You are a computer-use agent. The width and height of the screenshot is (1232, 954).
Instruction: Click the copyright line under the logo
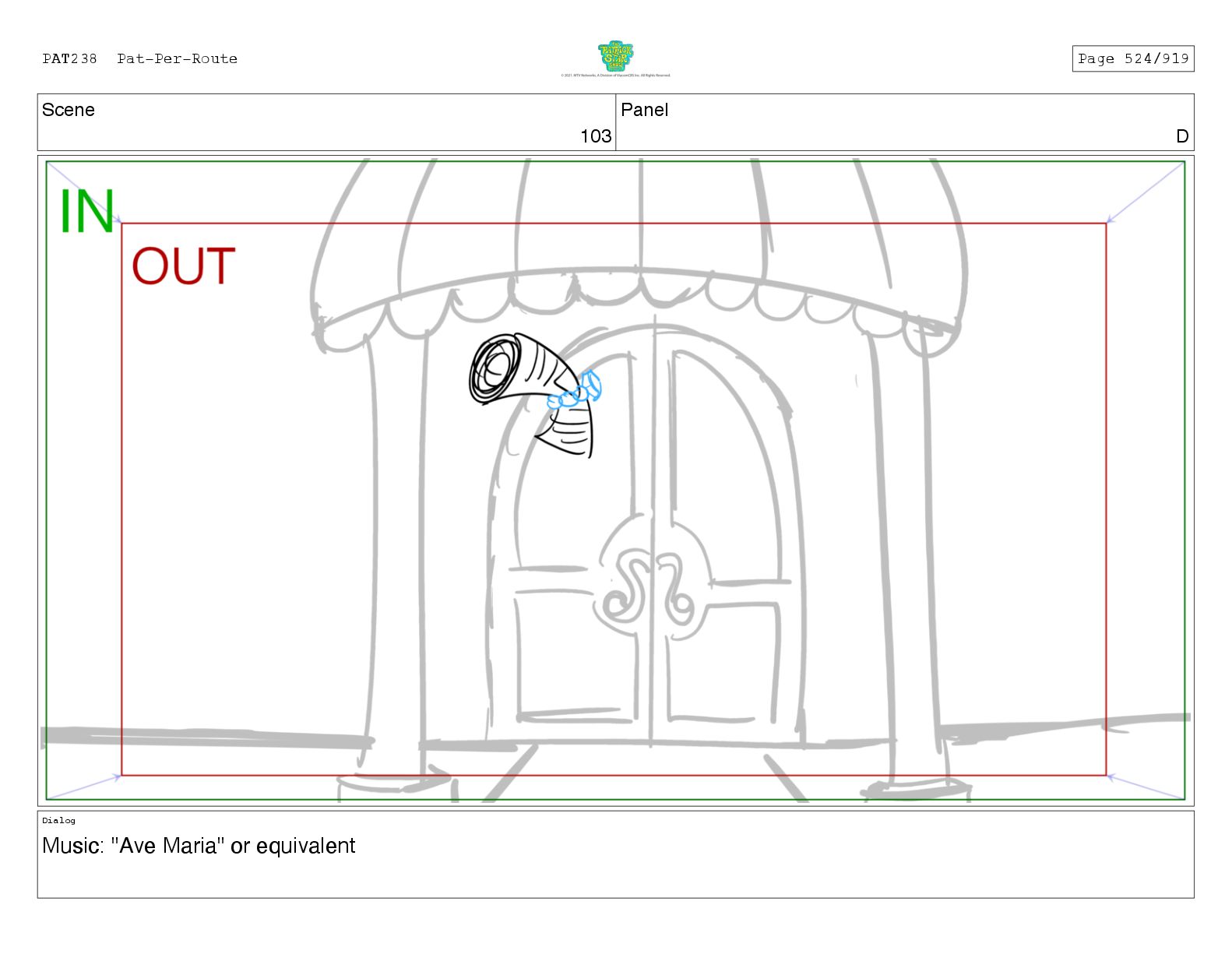point(615,76)
